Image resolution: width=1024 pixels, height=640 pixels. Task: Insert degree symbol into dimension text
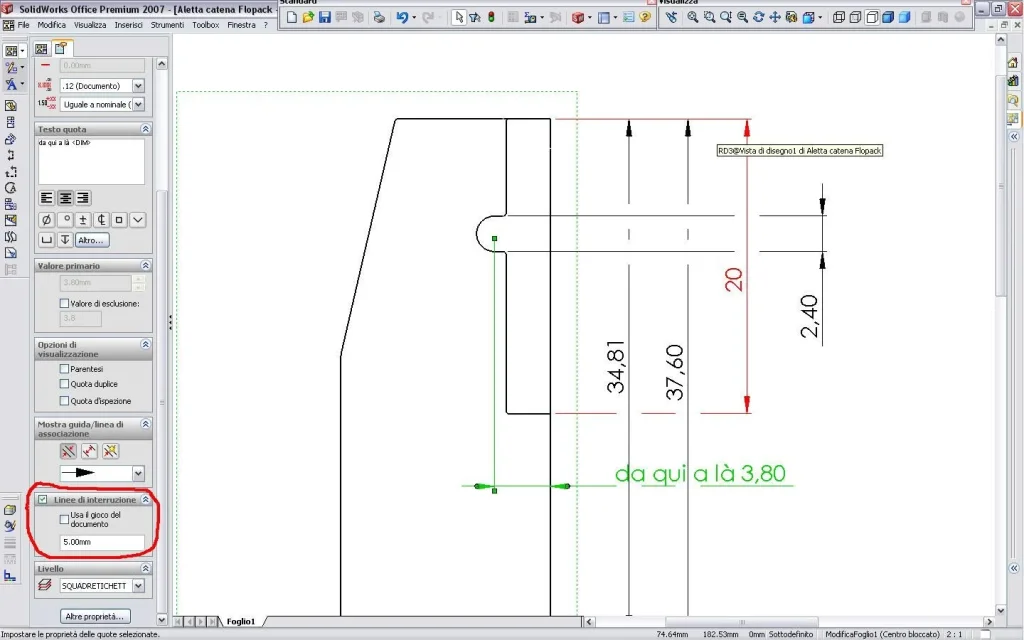click(65, 220)
